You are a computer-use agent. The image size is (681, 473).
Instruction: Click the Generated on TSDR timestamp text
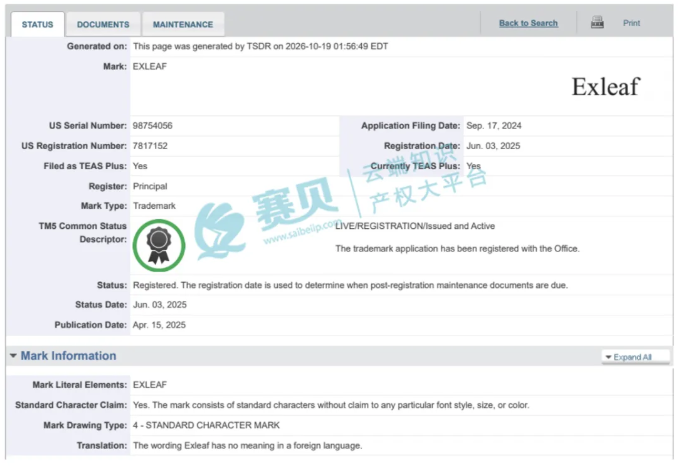click(261, 46)
